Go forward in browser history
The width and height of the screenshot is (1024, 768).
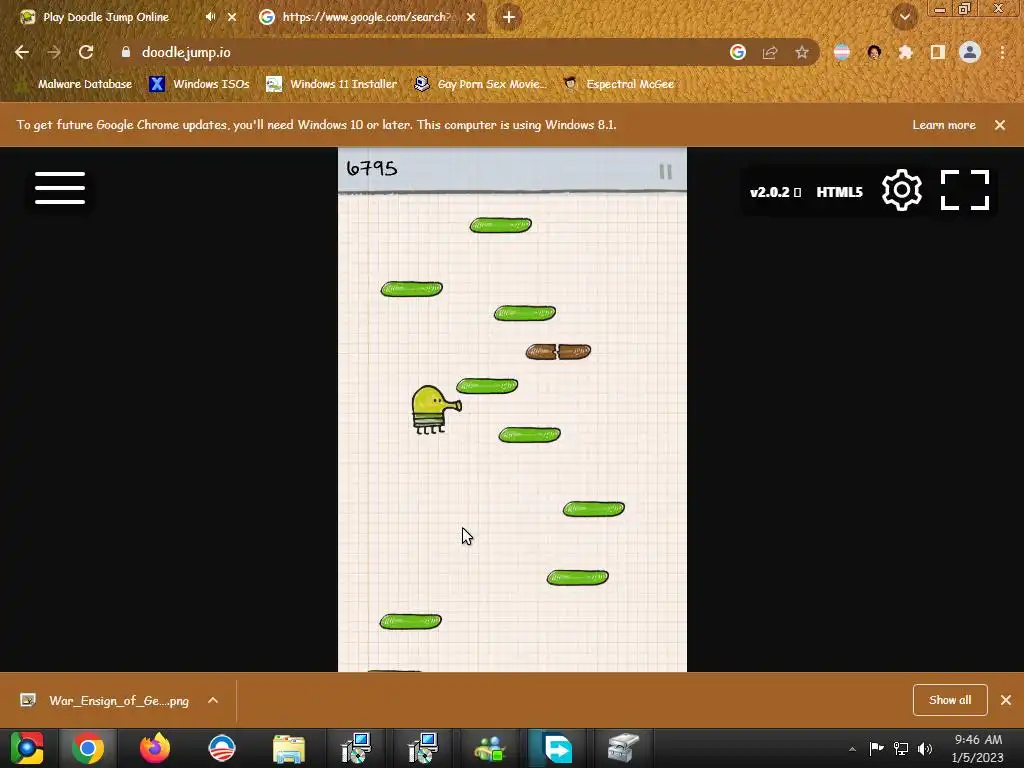coord(54,52)
